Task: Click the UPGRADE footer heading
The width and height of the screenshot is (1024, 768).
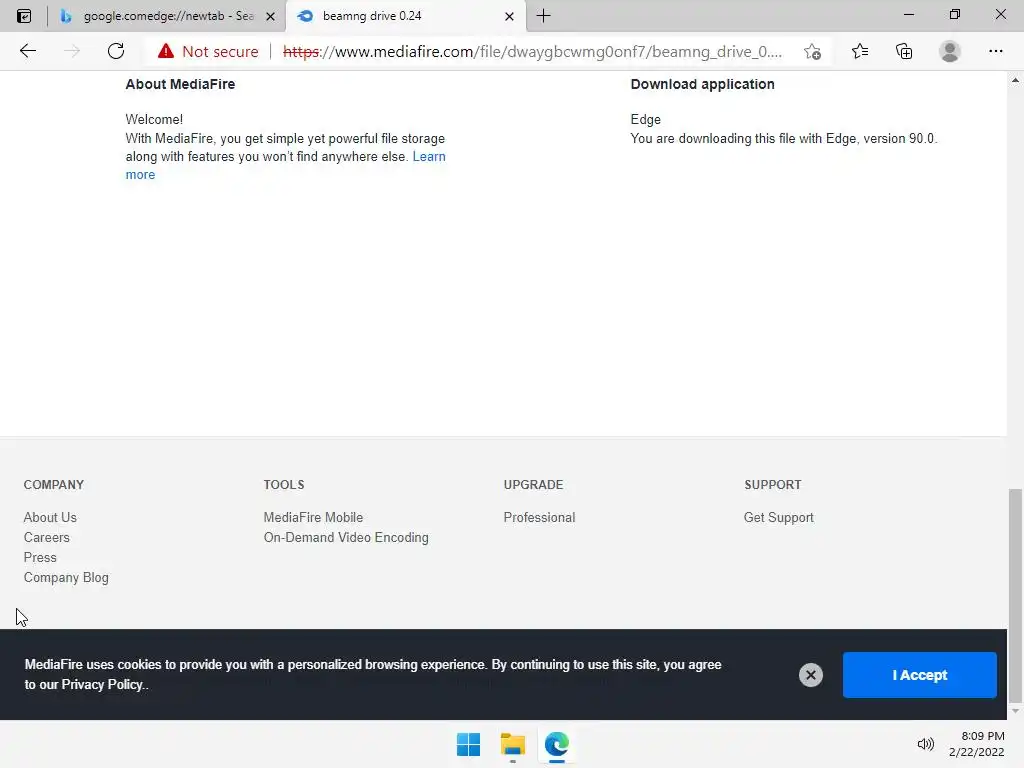Action: point(533,485)
